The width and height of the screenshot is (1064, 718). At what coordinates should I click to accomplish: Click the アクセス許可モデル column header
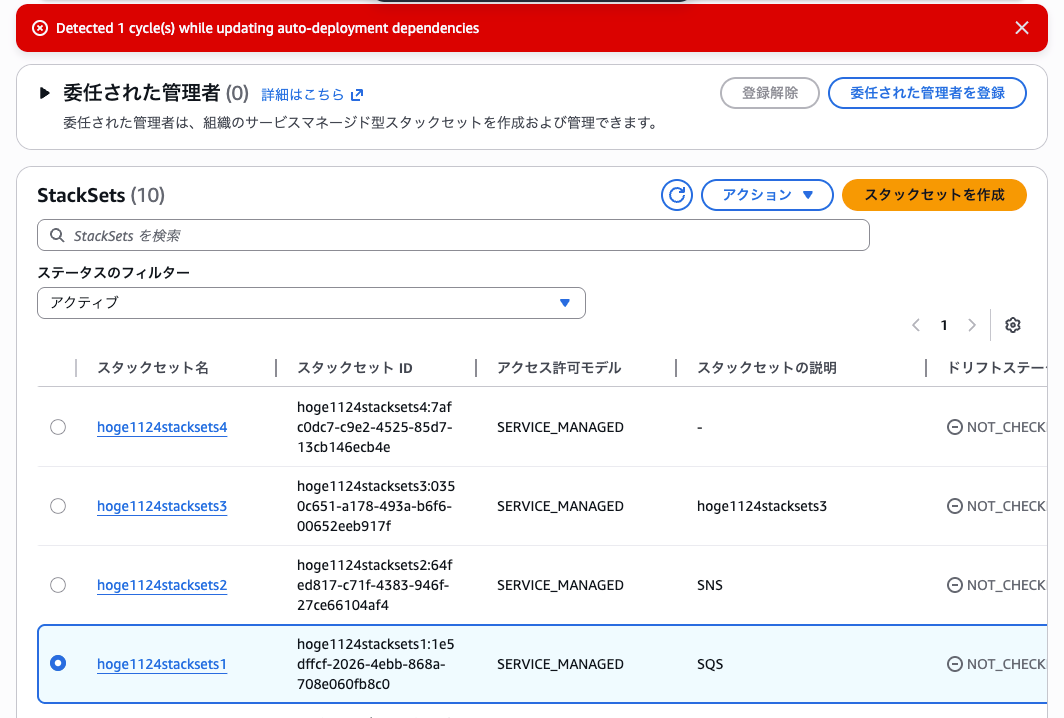pos(559,368)
